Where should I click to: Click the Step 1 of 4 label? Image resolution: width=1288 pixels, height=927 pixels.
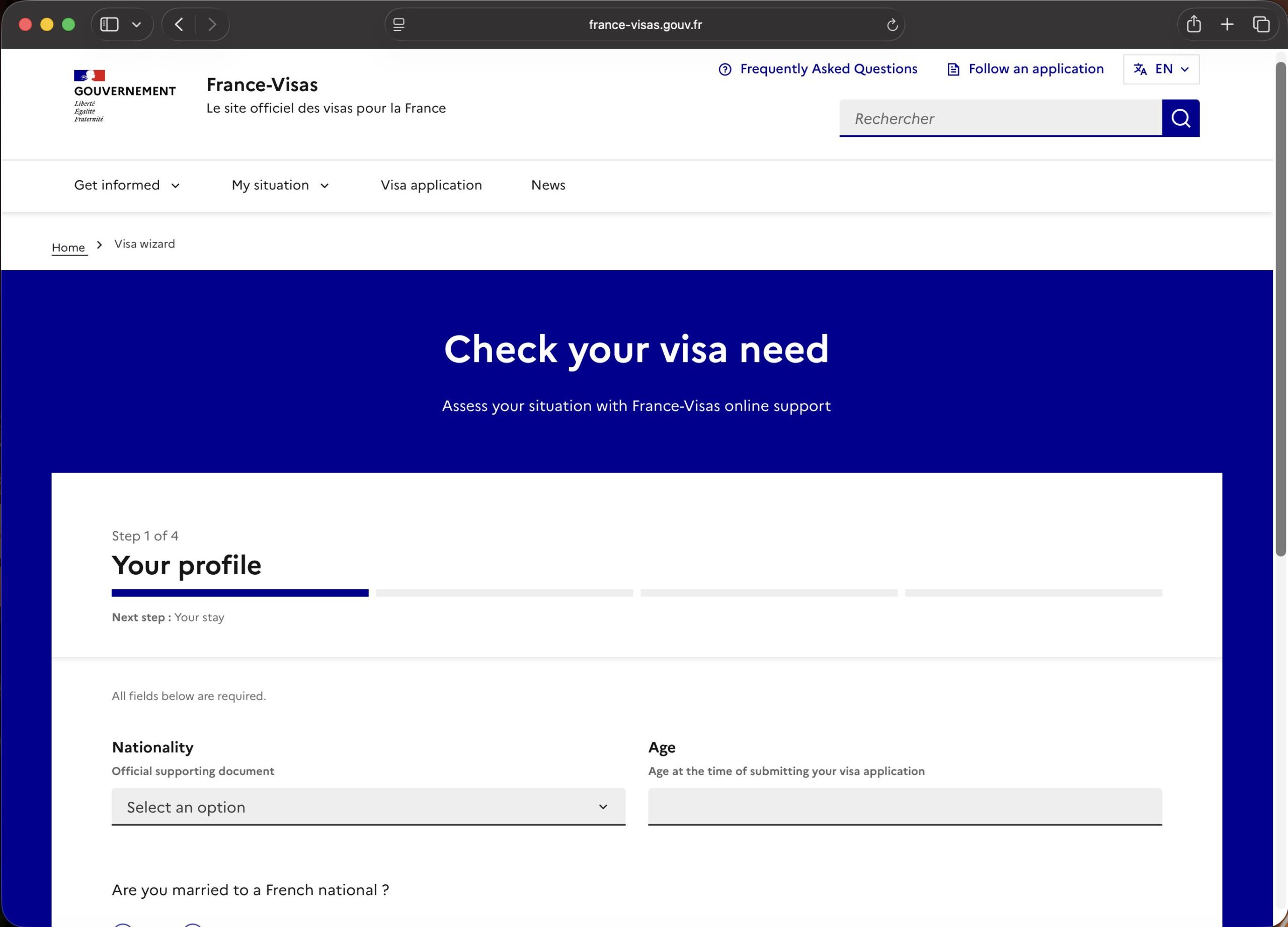tap(145, 535)
